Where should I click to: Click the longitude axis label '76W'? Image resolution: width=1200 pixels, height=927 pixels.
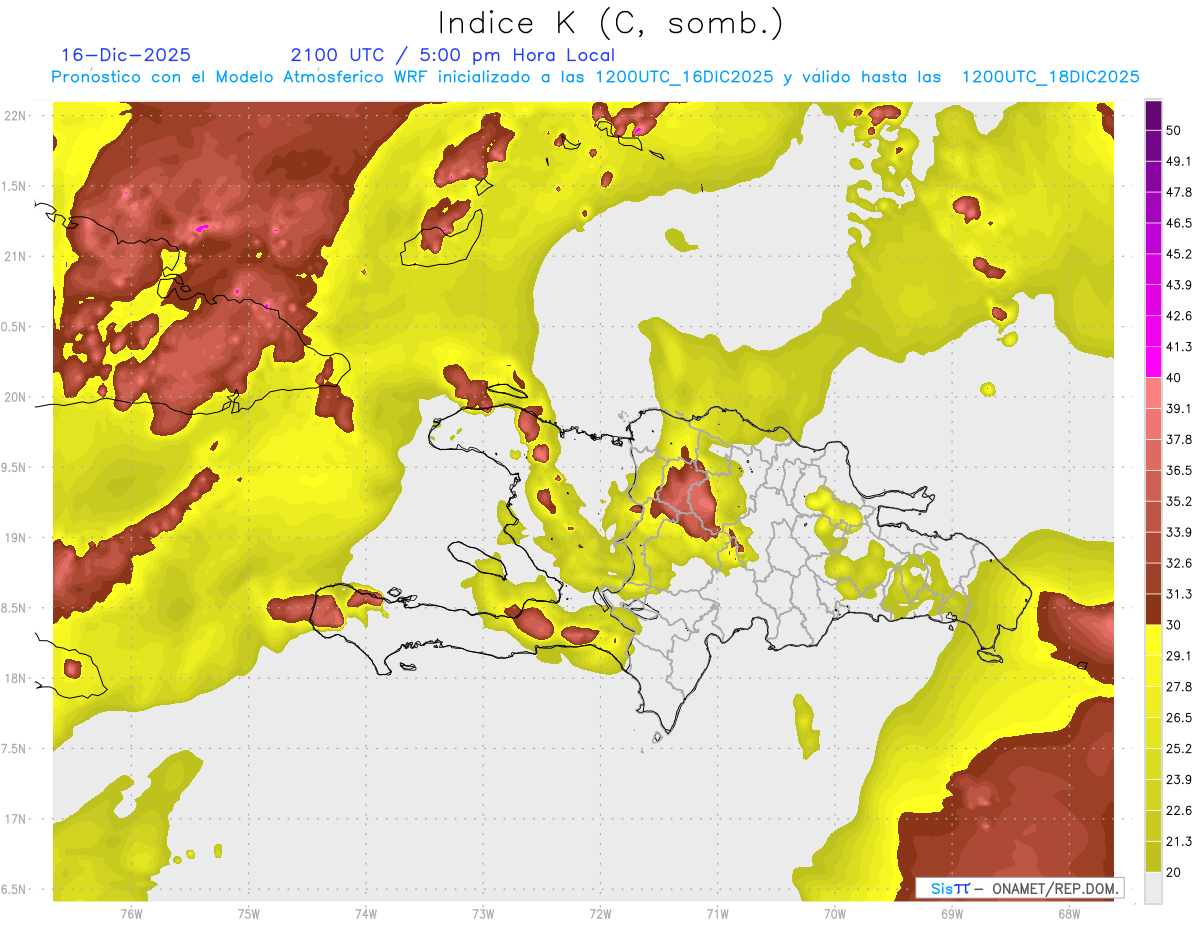tap(132, 914)
